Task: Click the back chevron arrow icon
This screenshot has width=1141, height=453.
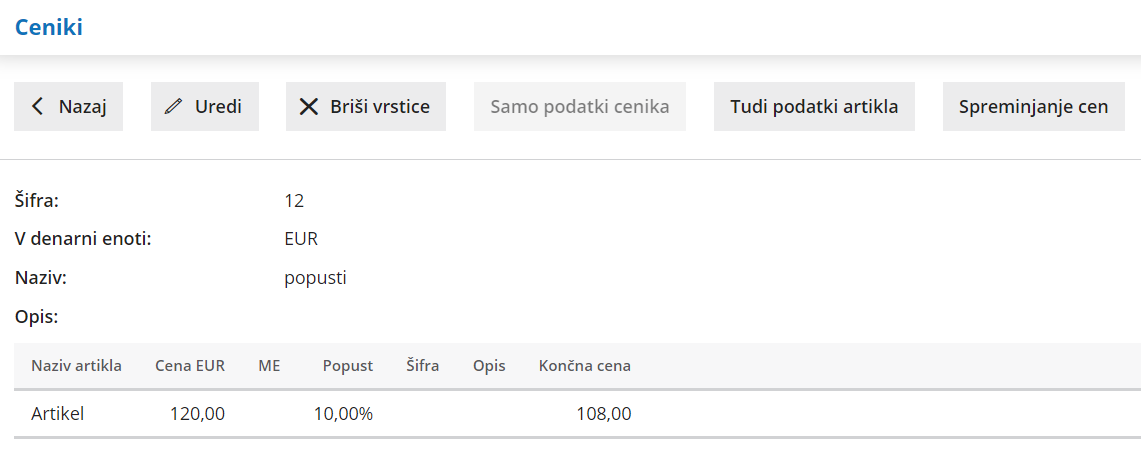Action: 38,107
